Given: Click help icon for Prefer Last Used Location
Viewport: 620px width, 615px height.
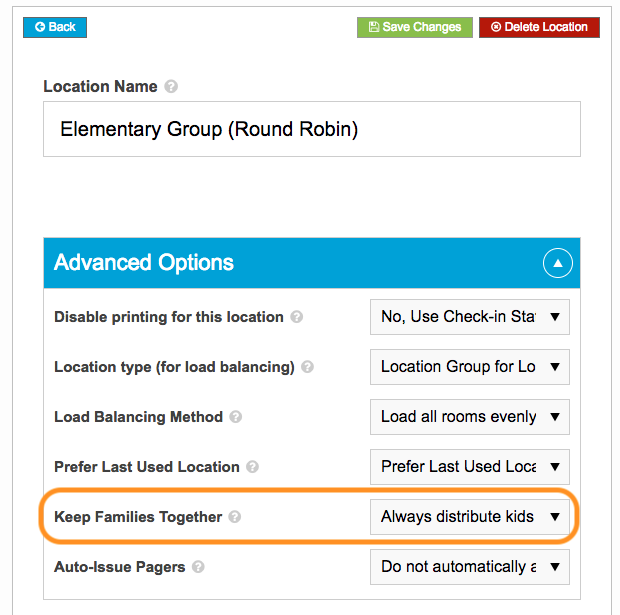Looking at the screenshot, I should [252, 467].
